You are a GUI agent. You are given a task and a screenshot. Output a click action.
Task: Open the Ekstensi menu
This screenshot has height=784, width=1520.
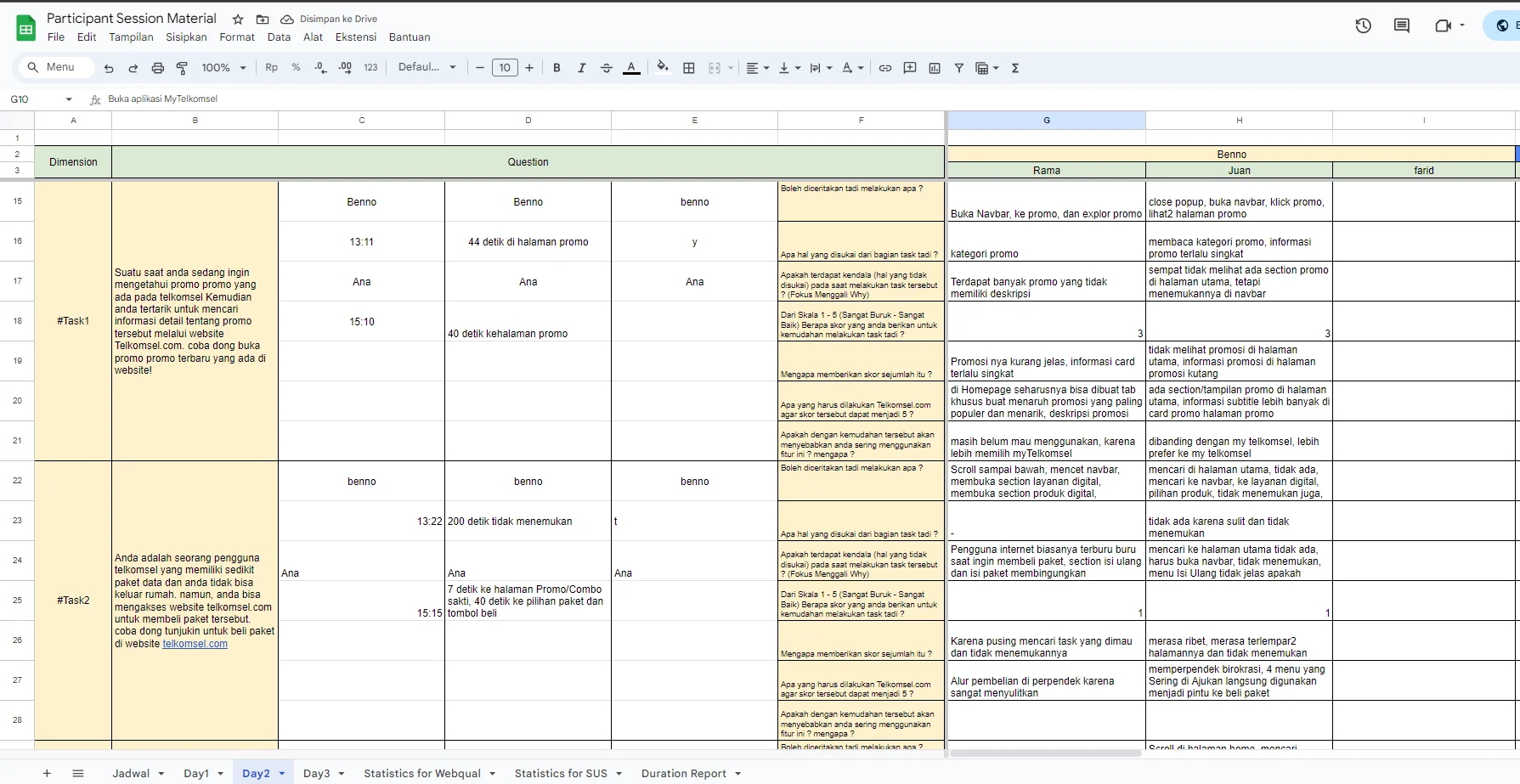(x=356, y=37)
